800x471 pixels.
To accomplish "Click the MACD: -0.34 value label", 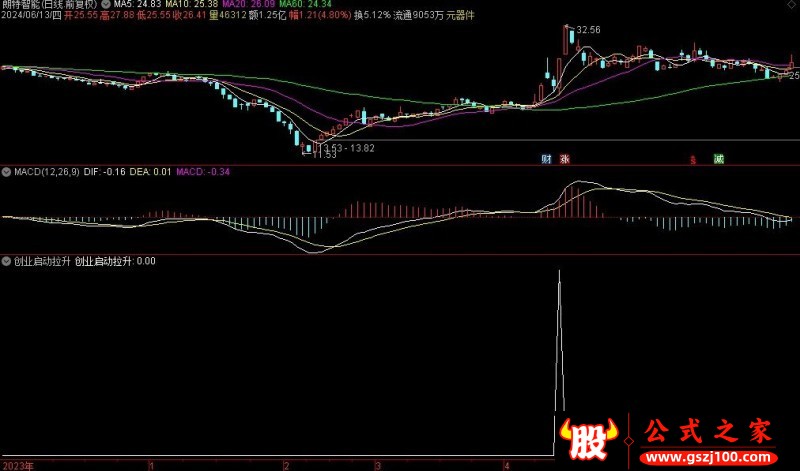I will pyautogui.click(x=203, y=172).
